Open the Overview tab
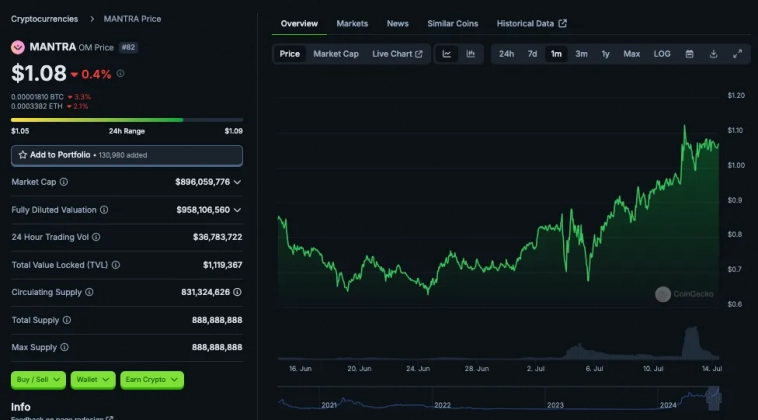 click(299, 23)
